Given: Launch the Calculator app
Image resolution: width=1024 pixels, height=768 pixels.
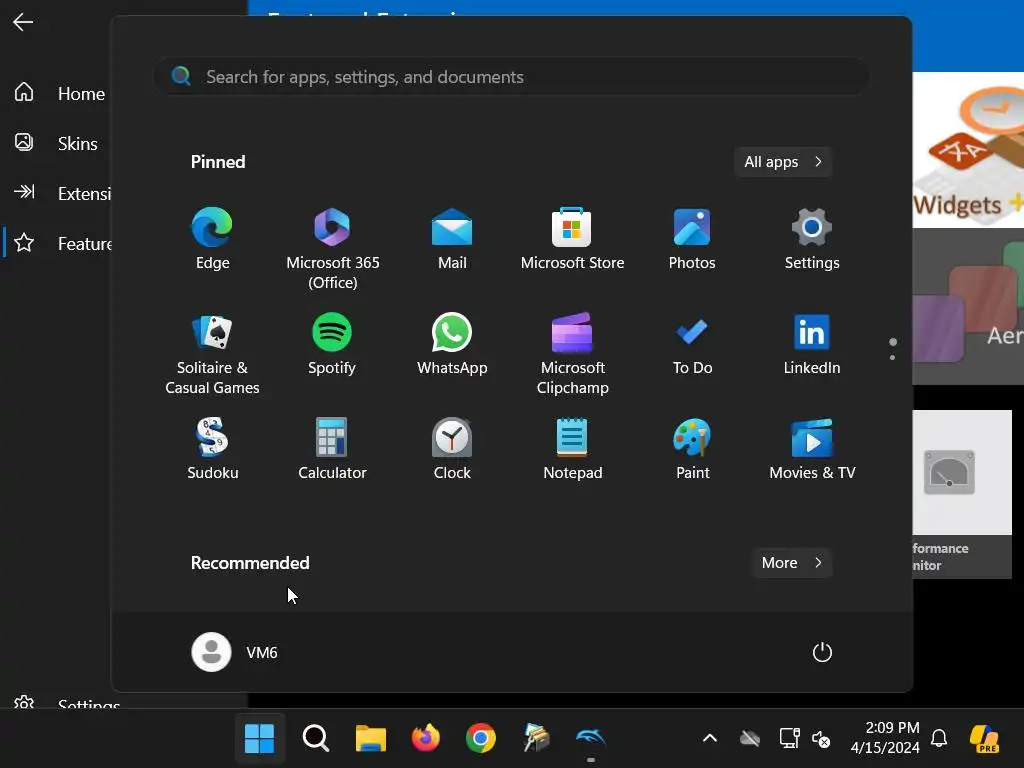Looking at the screenshot, I should (x=332, y=449).
